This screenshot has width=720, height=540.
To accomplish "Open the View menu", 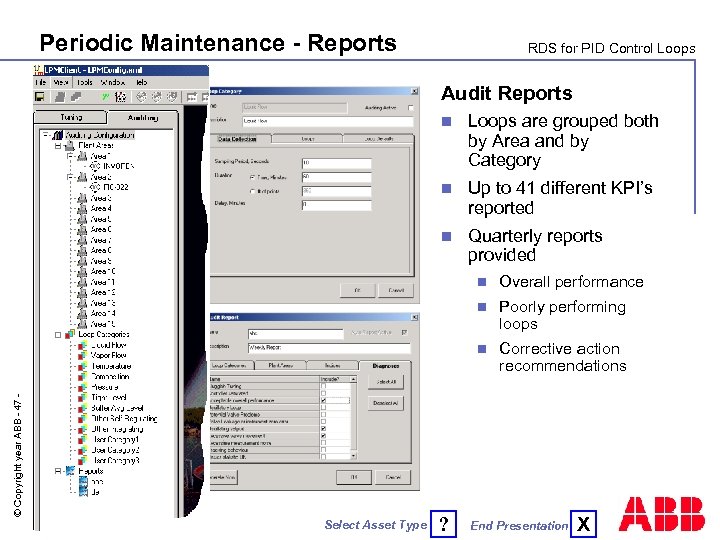I will [61, 82].
